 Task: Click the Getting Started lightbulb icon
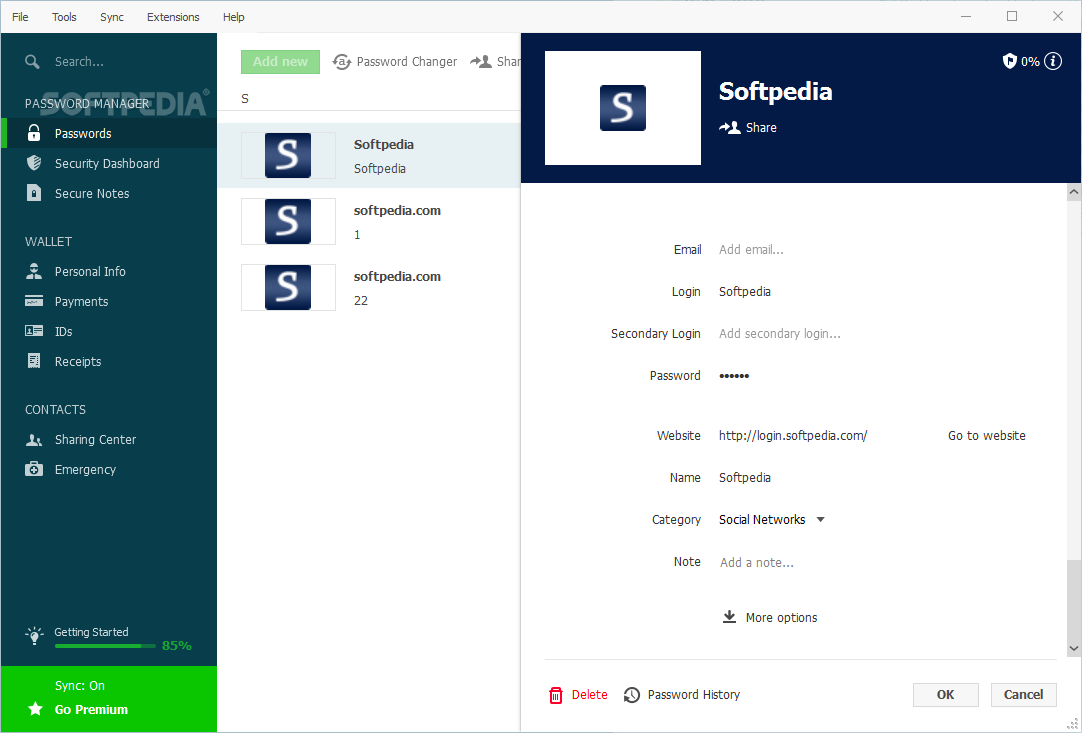click(x=35, y=636)
